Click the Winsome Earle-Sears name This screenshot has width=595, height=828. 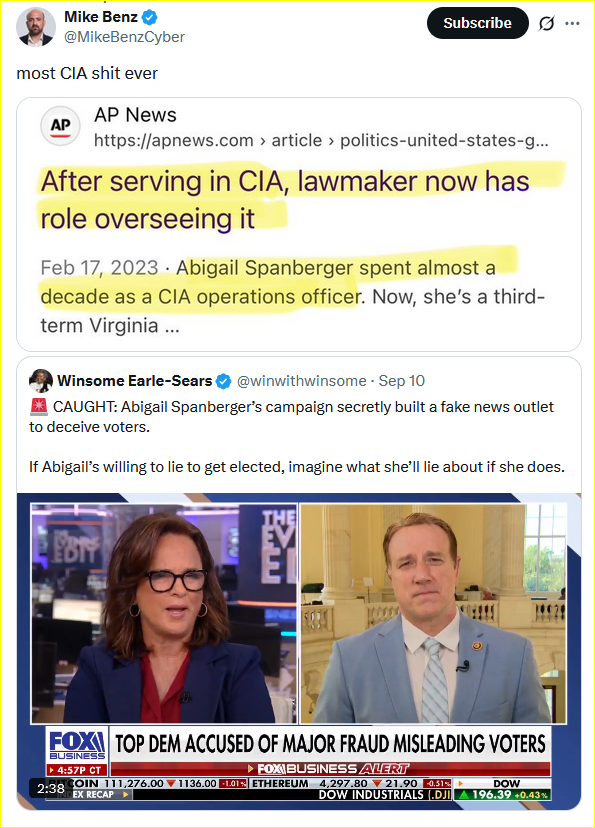tap(135, 381)
